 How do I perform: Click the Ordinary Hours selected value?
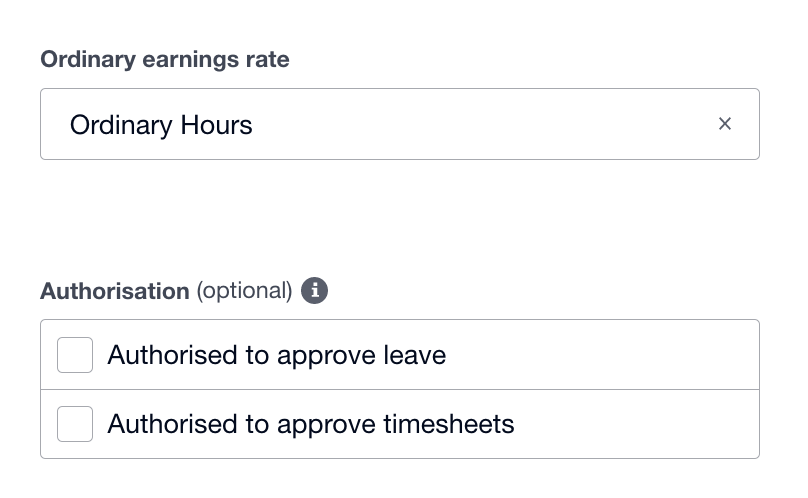tap(161, 125)
